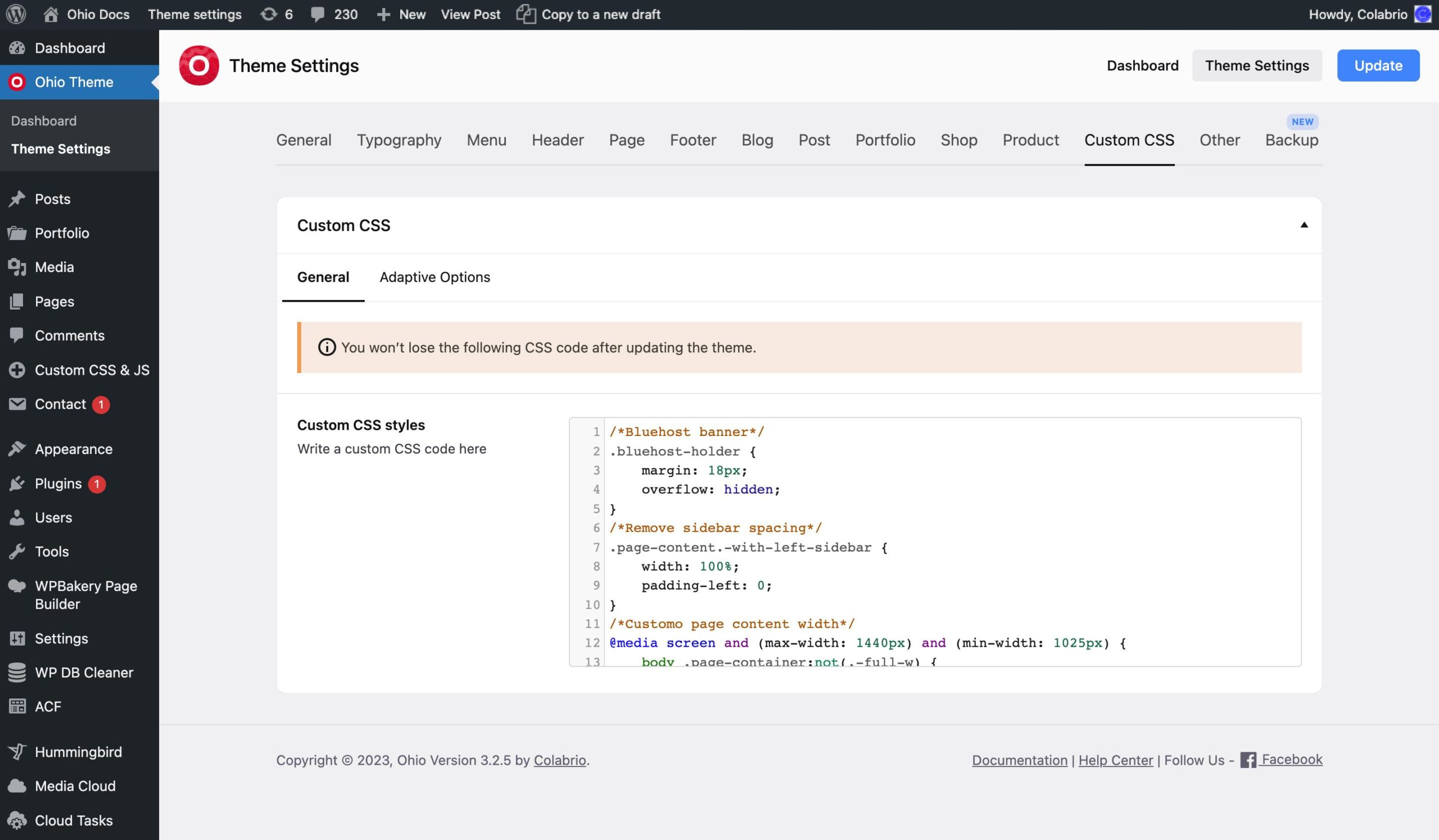This screenshot has width=1439, height=840.
Task: Click the Ohio logo beside Theme Settings
Action: tap(199, 66)
